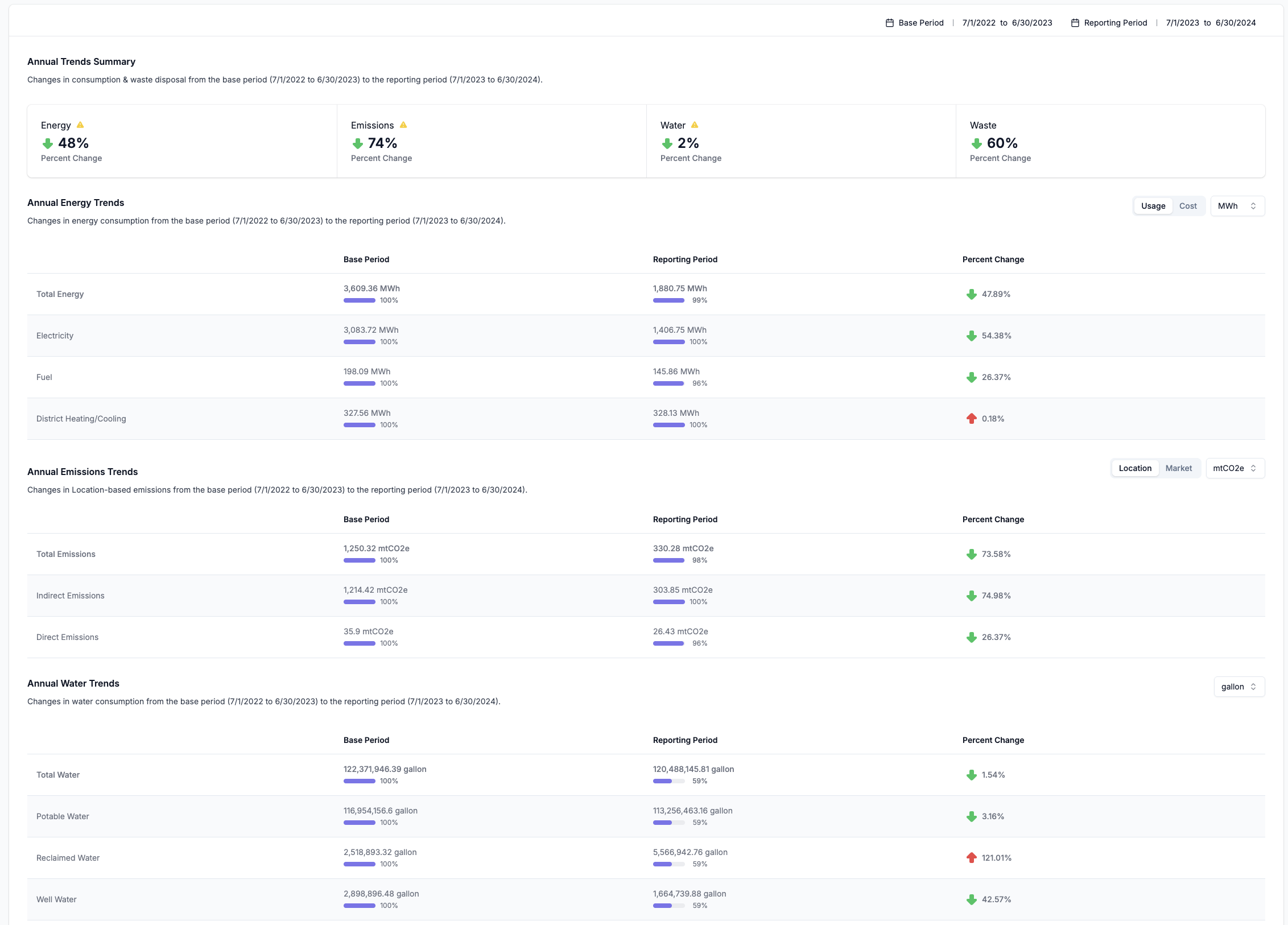Viewport: 1288px width, 925px height.
Task: Click red up arrow for Reclaimed Water
Action: click(972, 858)
